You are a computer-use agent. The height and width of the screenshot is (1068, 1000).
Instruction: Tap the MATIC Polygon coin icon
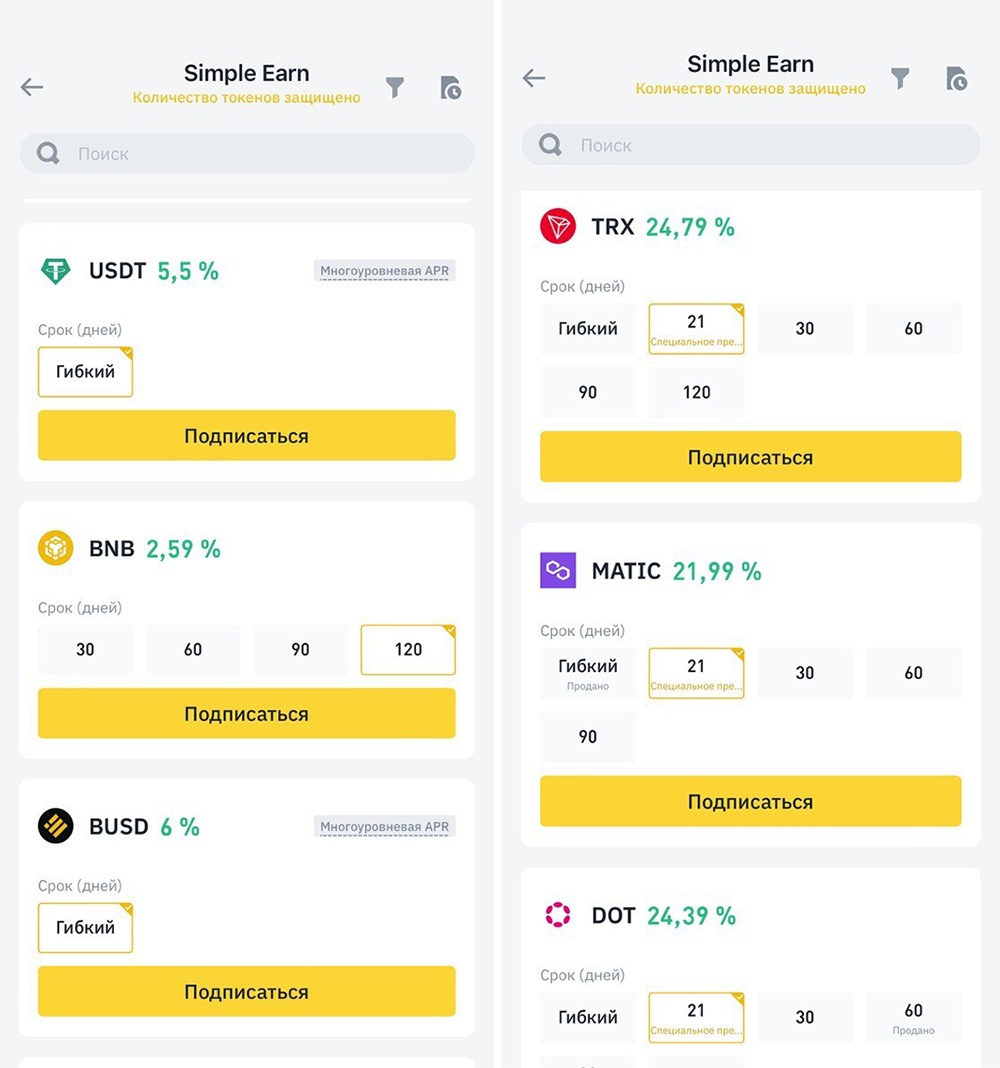click(558, 571)
